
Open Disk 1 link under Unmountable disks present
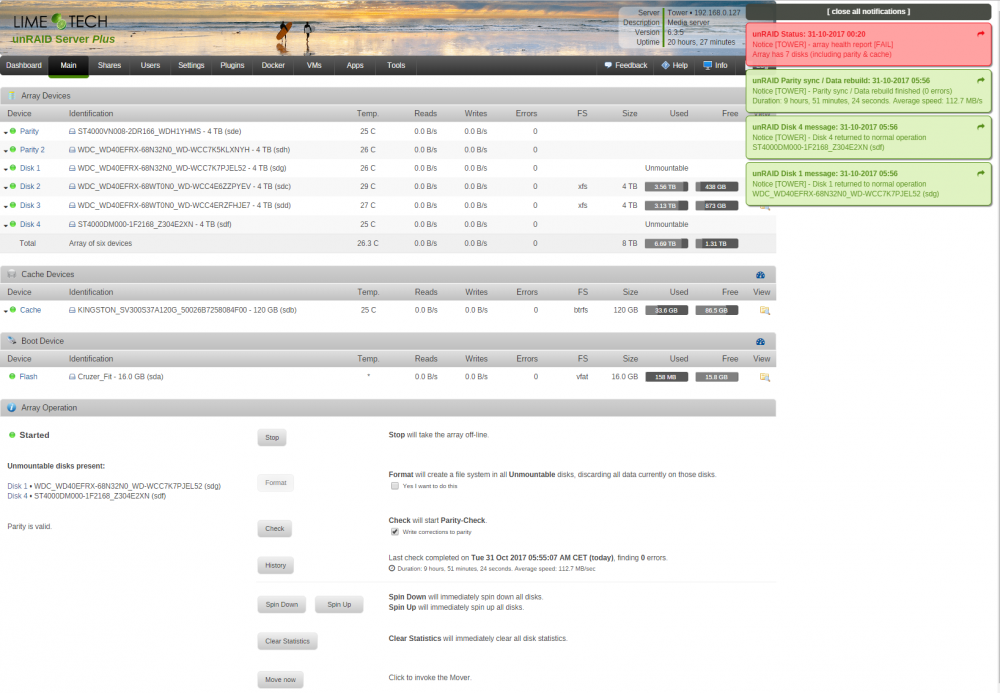17,486
